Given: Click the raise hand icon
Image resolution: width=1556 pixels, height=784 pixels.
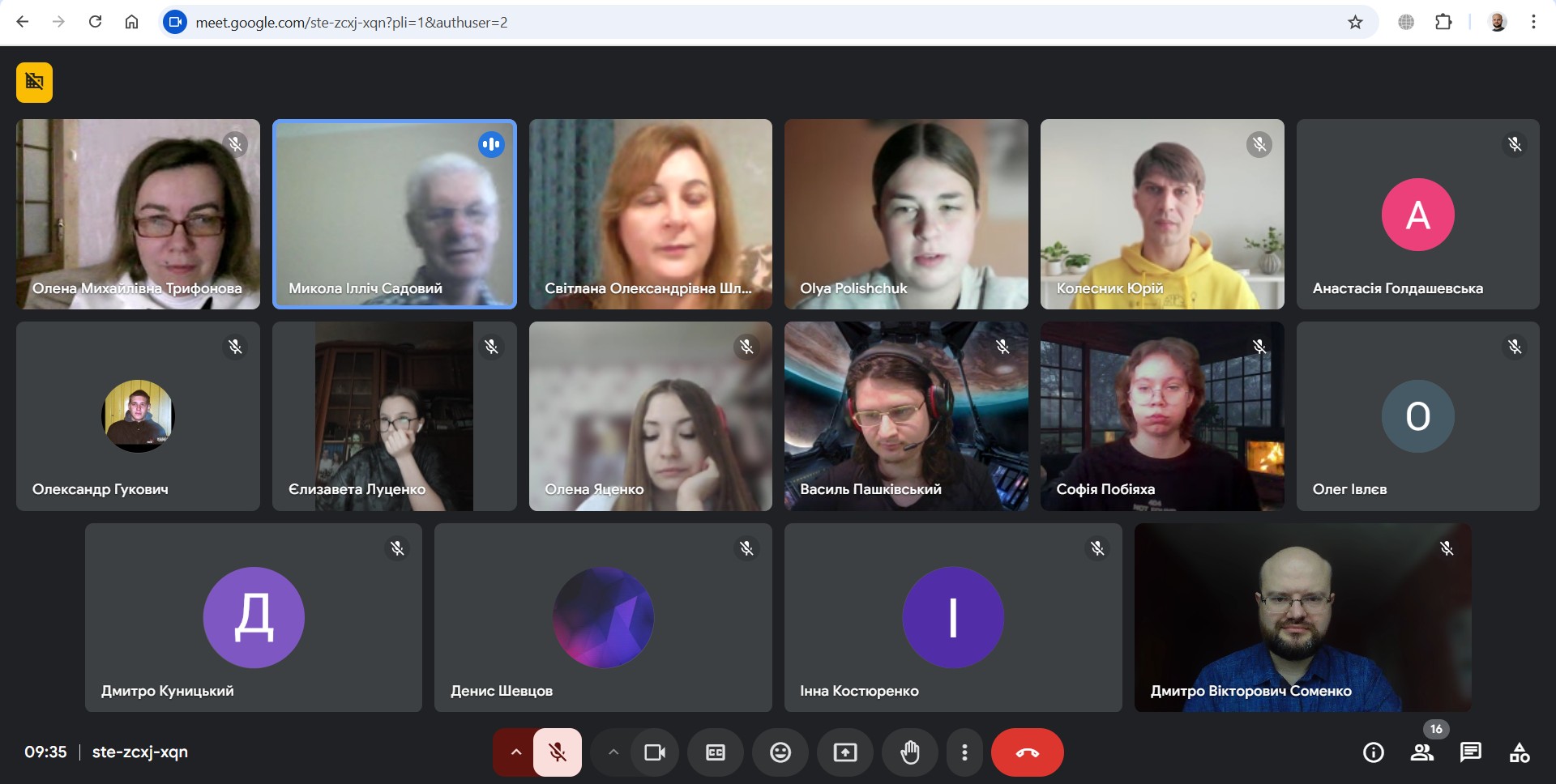Looking at the screenshot, I should pos(909,752).
